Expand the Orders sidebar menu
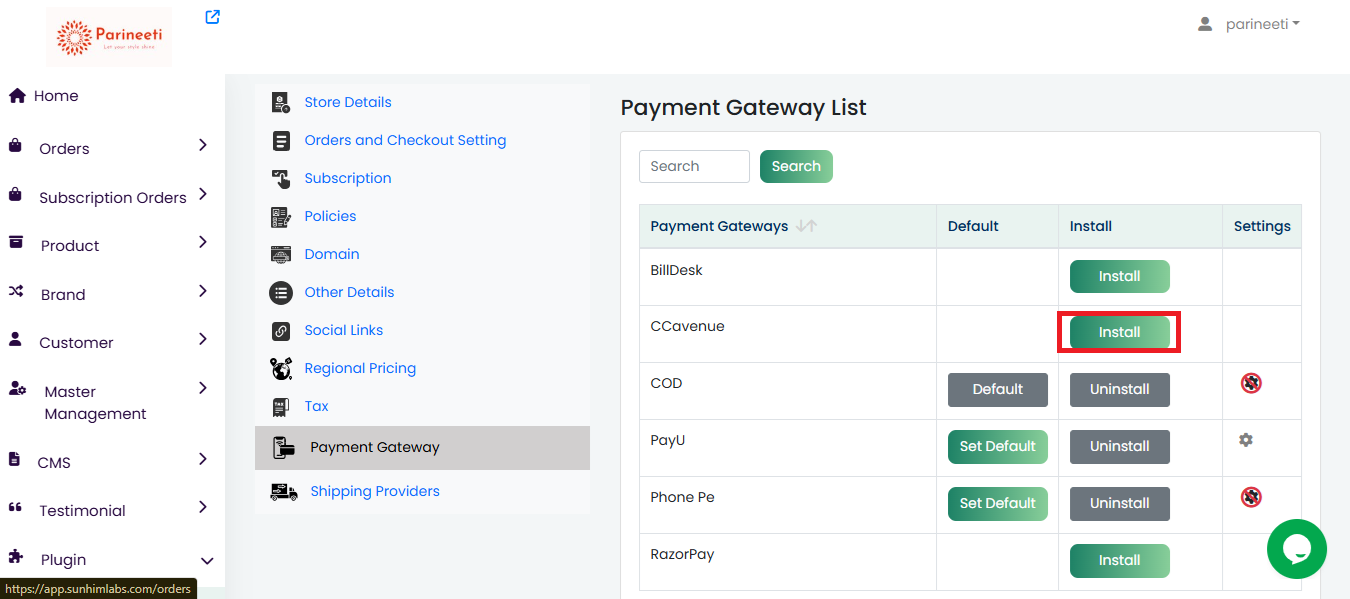The height and width of the screenshot is (599, 1350). tap(203, 146)
